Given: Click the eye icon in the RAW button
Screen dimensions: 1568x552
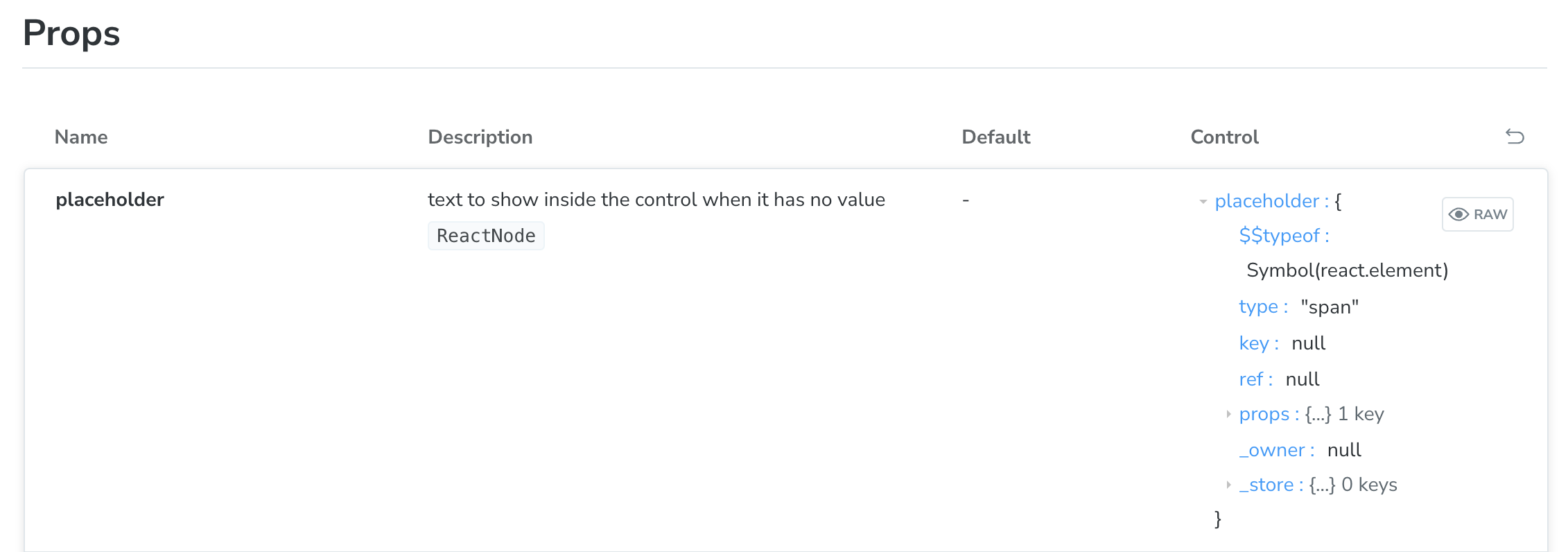Looking at the screenshot, I should [x=1460, y=214].
